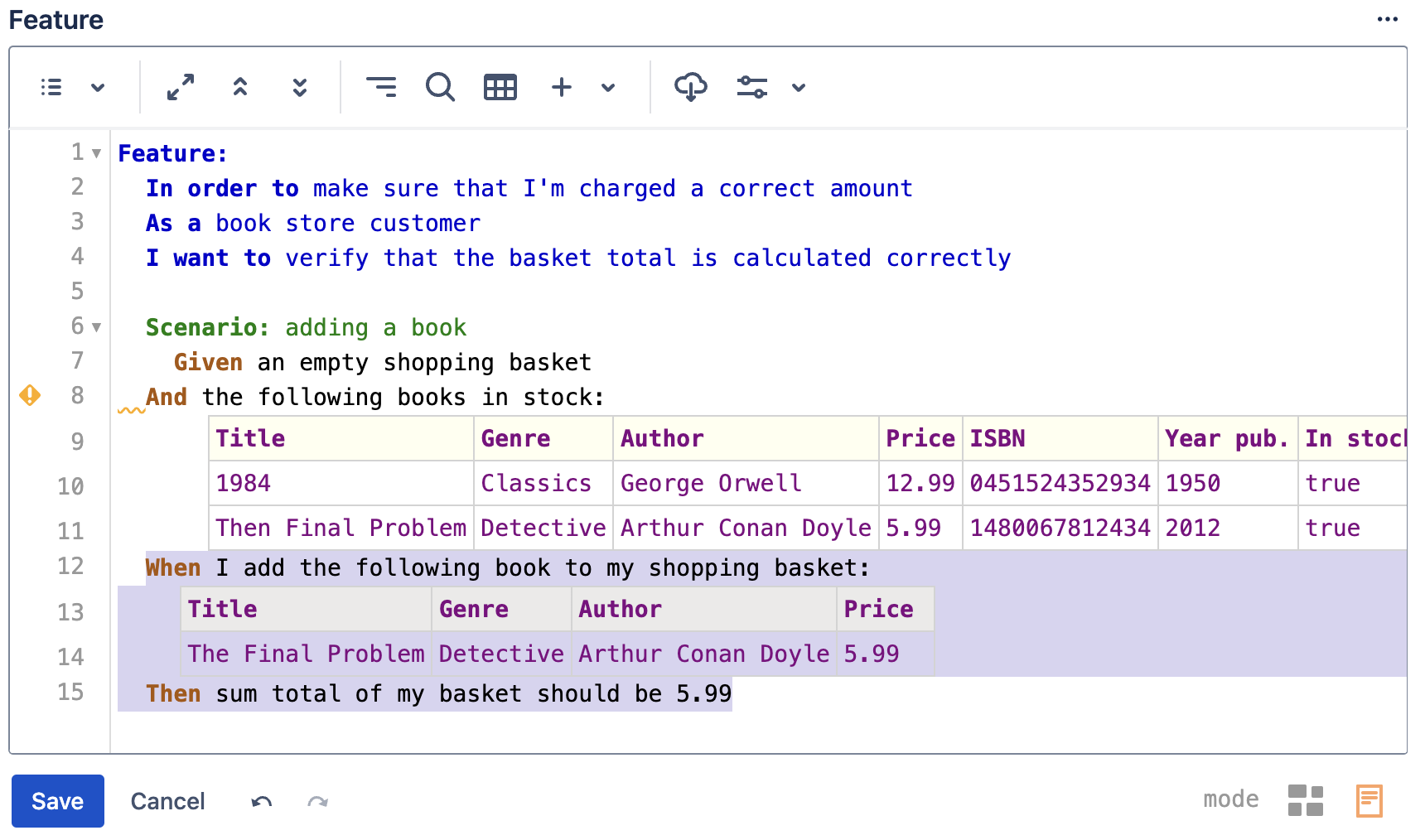Click the warning marker on line 8
The width and height of the screenshot is (1425, 840).
(30, 395)
